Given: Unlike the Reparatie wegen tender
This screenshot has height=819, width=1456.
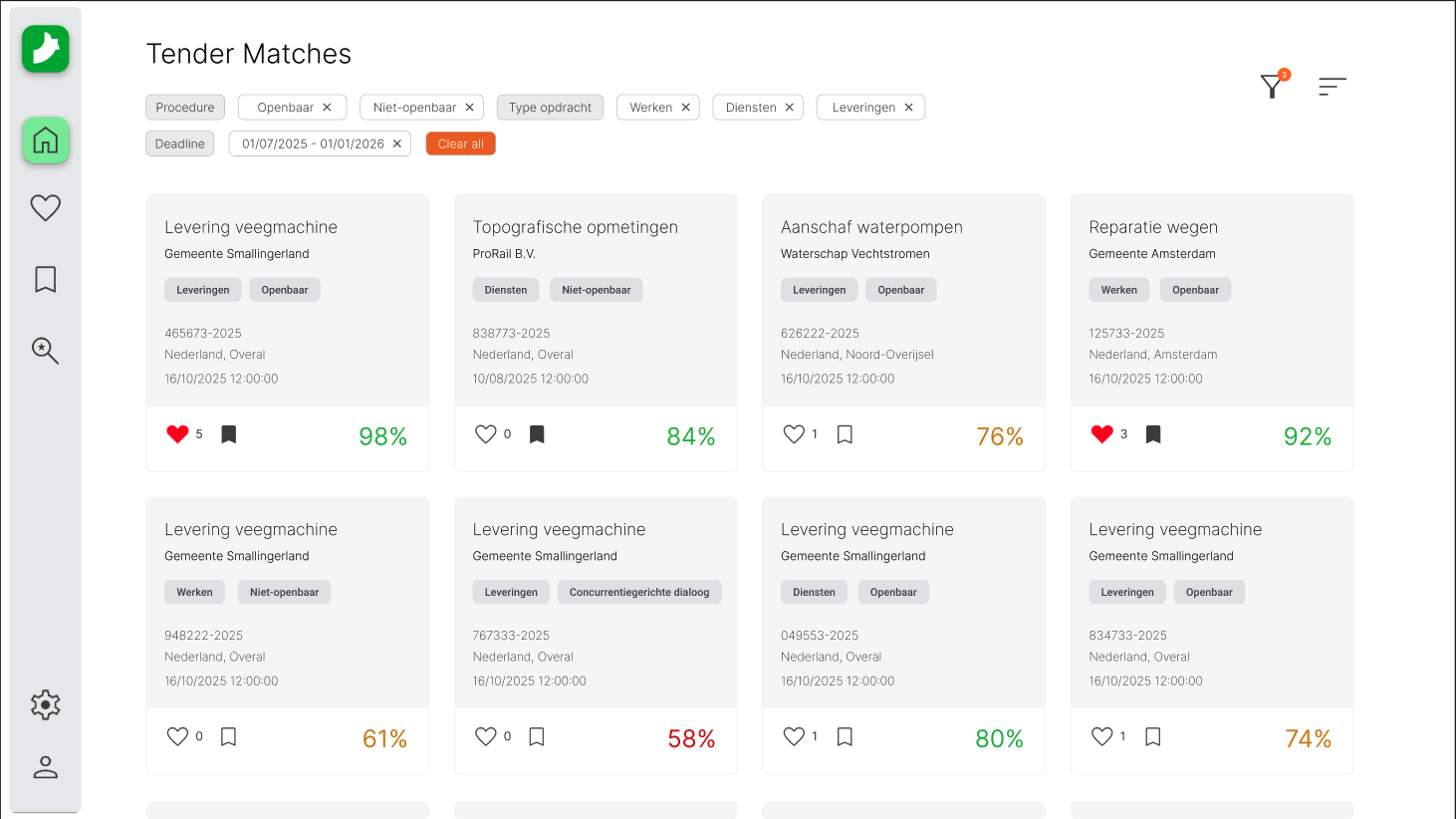Looking at the screenshot, I should click(1101, 434).
